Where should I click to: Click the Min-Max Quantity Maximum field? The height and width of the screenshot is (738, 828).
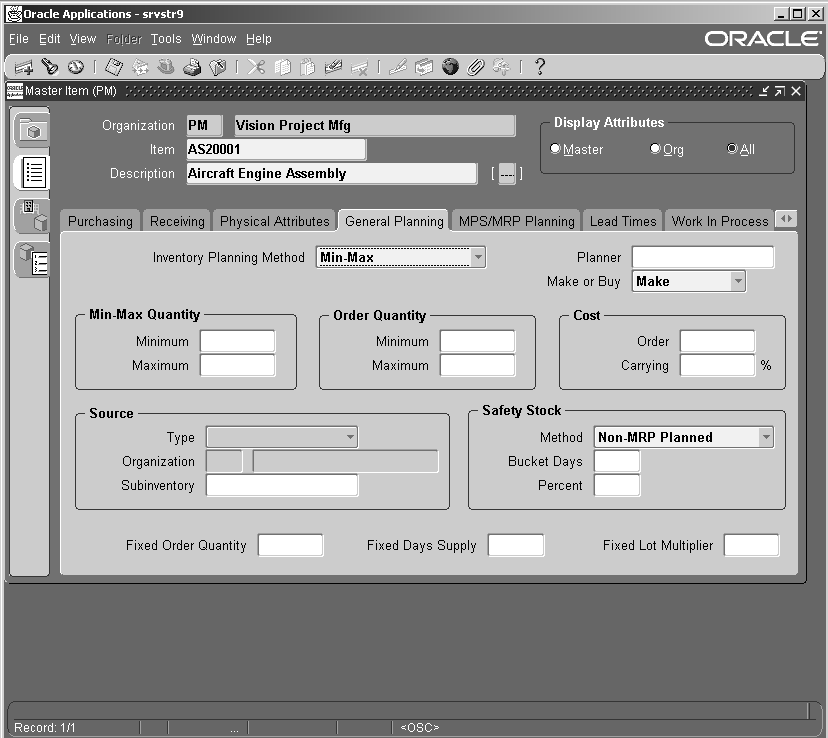click(x=238, y=365)
